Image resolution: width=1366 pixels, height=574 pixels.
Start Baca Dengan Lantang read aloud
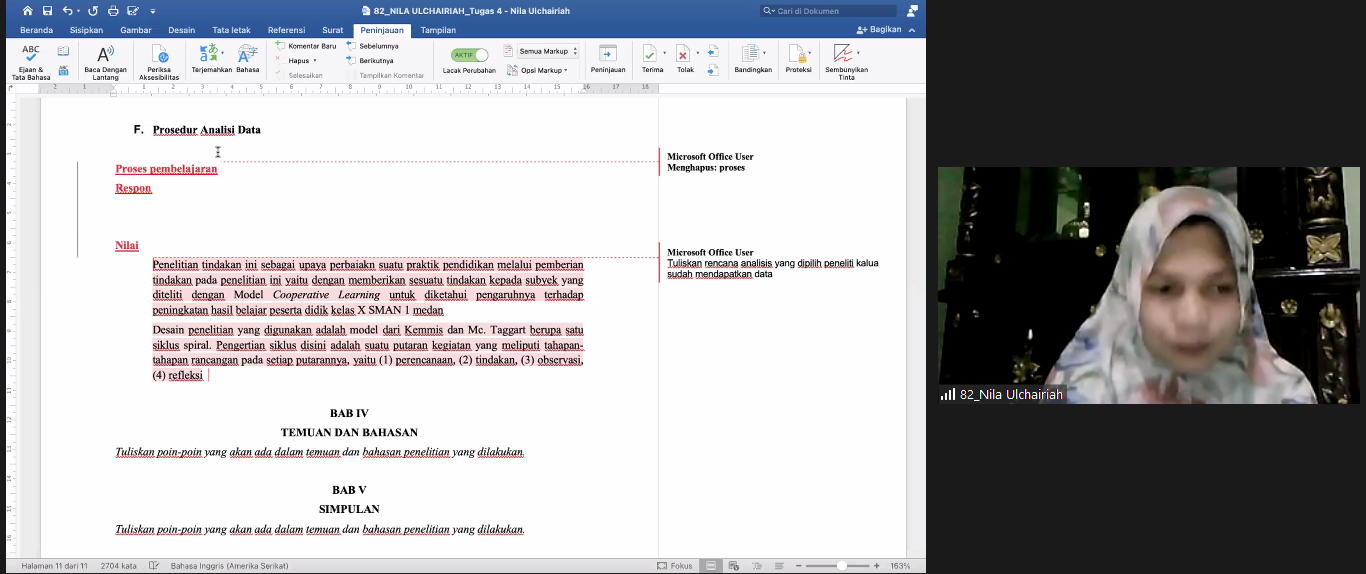tap(105, 61)
